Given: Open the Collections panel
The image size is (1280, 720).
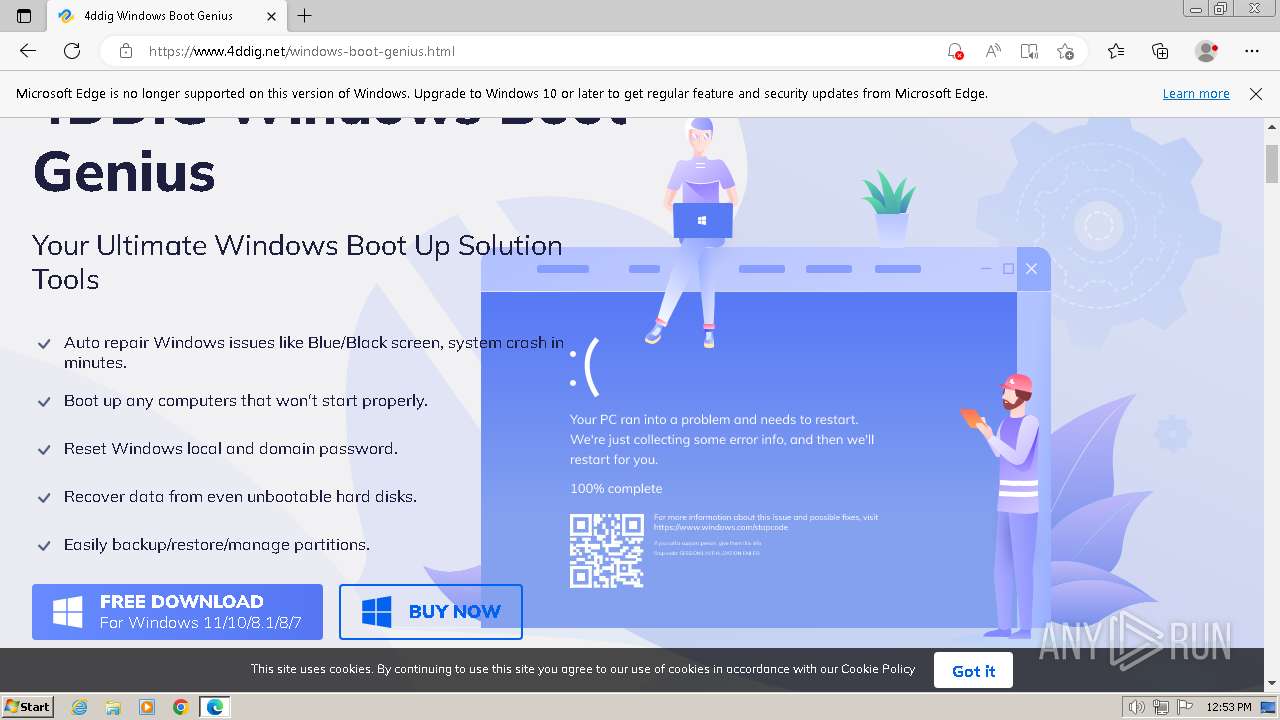Looking at the screenshot, I should point(1160,51).
